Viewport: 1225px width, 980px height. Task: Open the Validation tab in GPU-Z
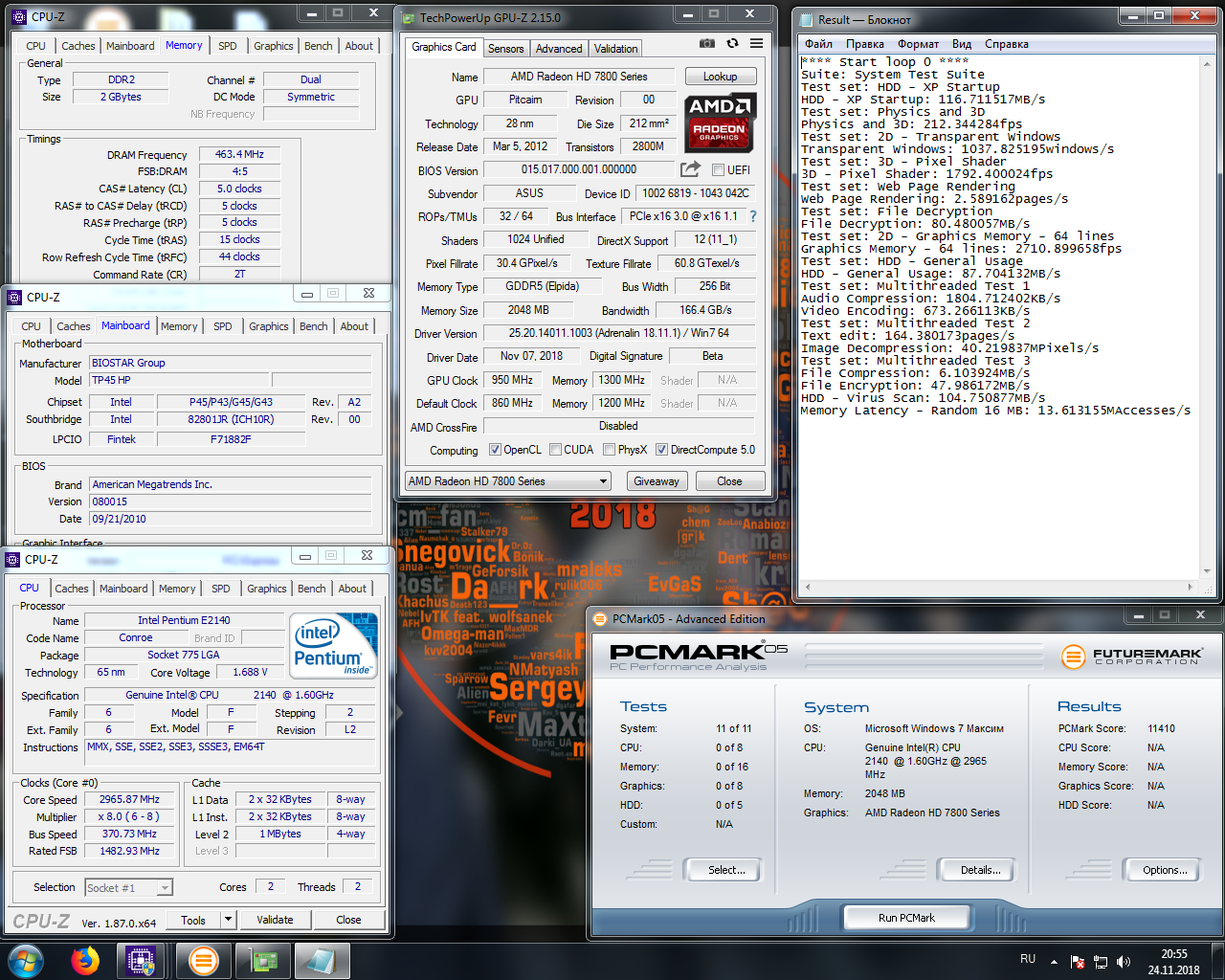point(615,49)
